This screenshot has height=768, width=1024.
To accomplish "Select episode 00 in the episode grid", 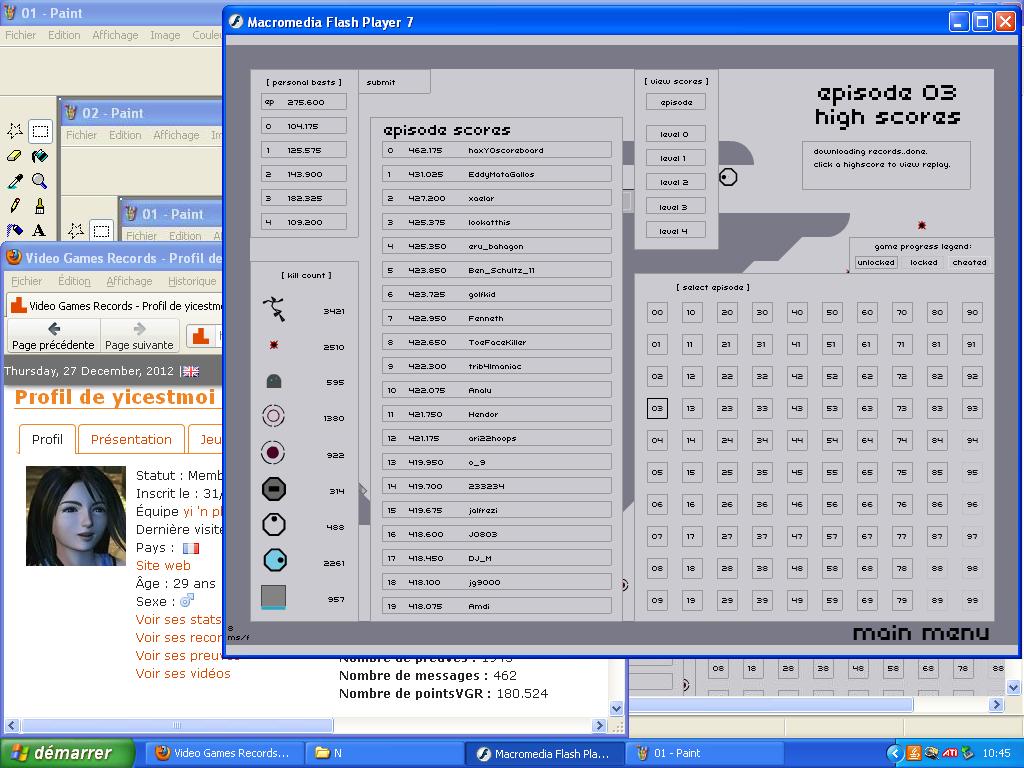I will click(x=657, y=312).
